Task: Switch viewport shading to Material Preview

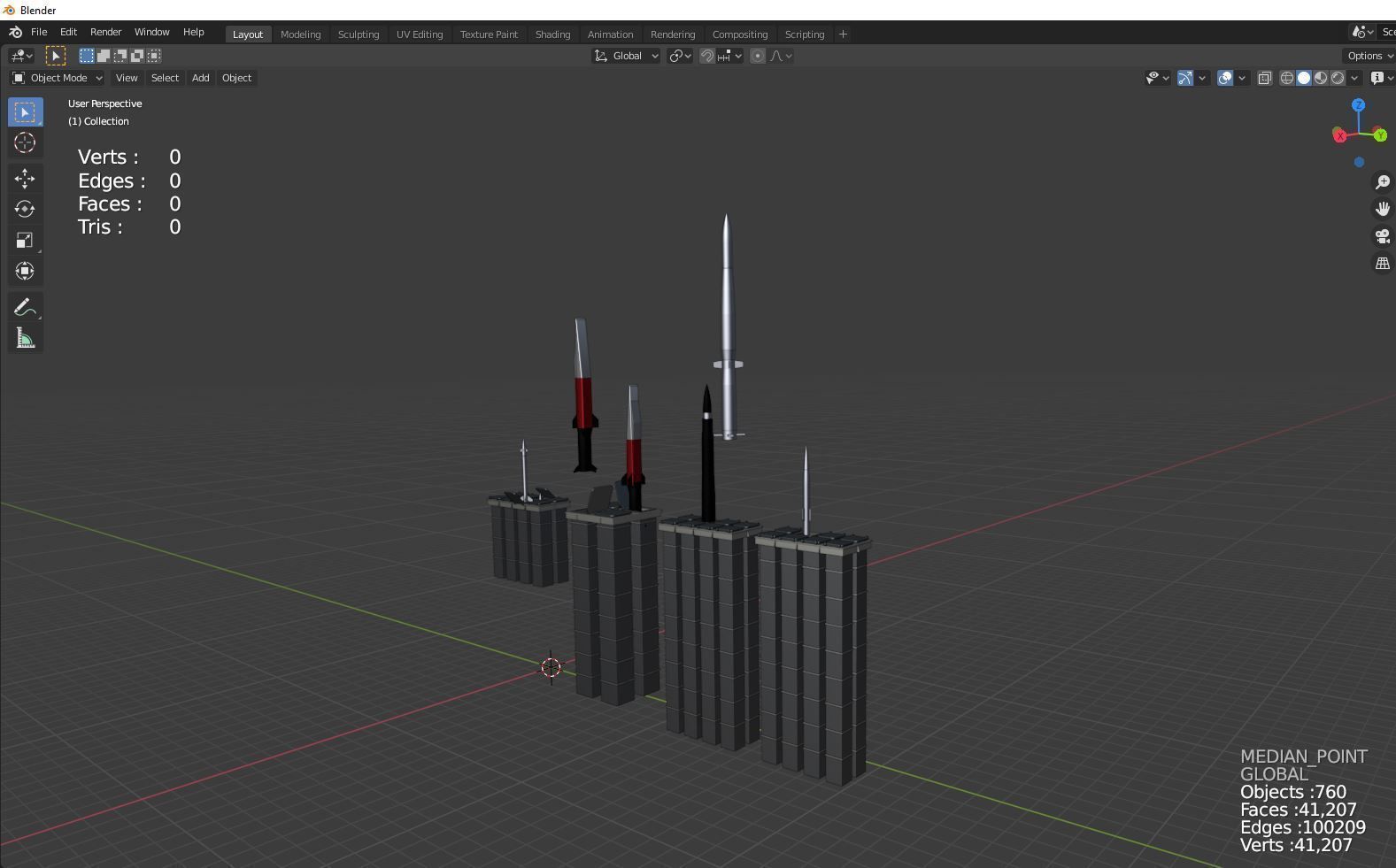Action: [x=1321, y=78]
